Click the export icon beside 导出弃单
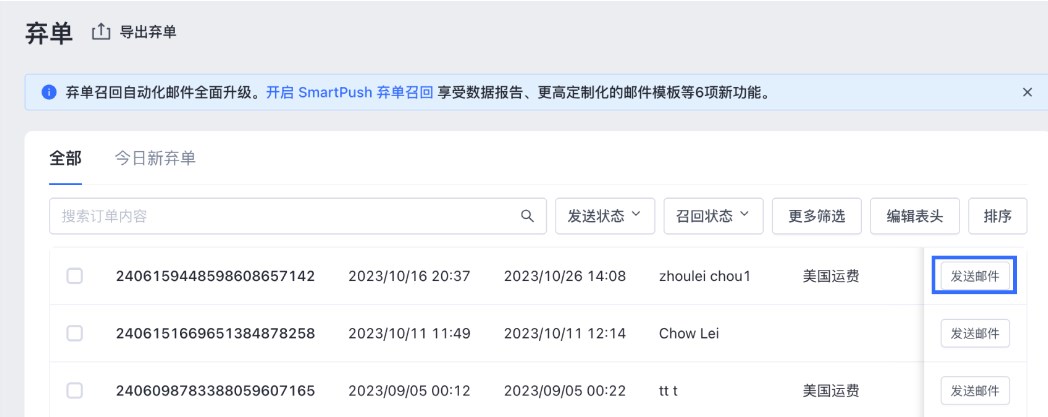 tap(102, 33)
